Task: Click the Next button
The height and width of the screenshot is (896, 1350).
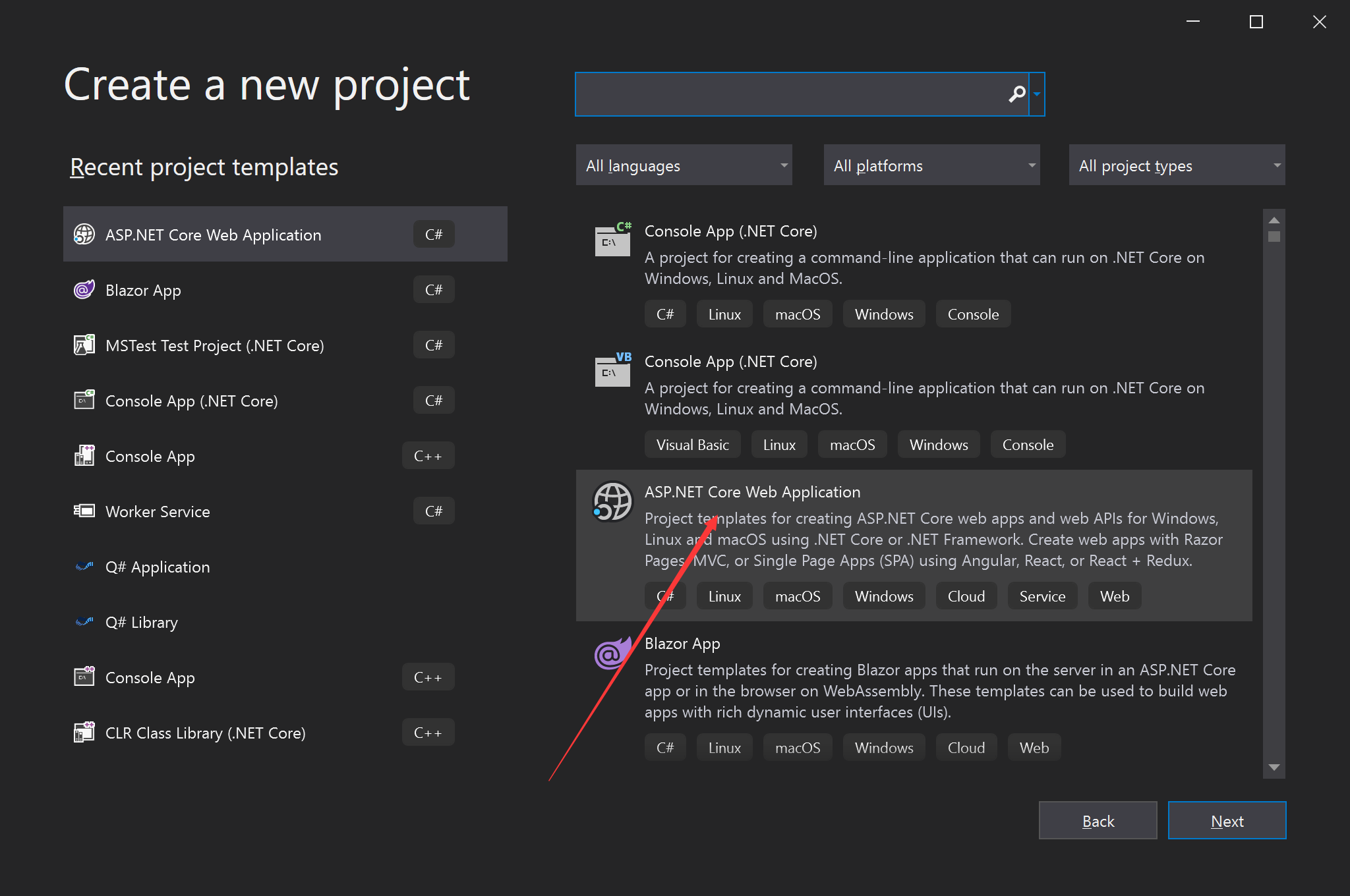Action: 1227,821
